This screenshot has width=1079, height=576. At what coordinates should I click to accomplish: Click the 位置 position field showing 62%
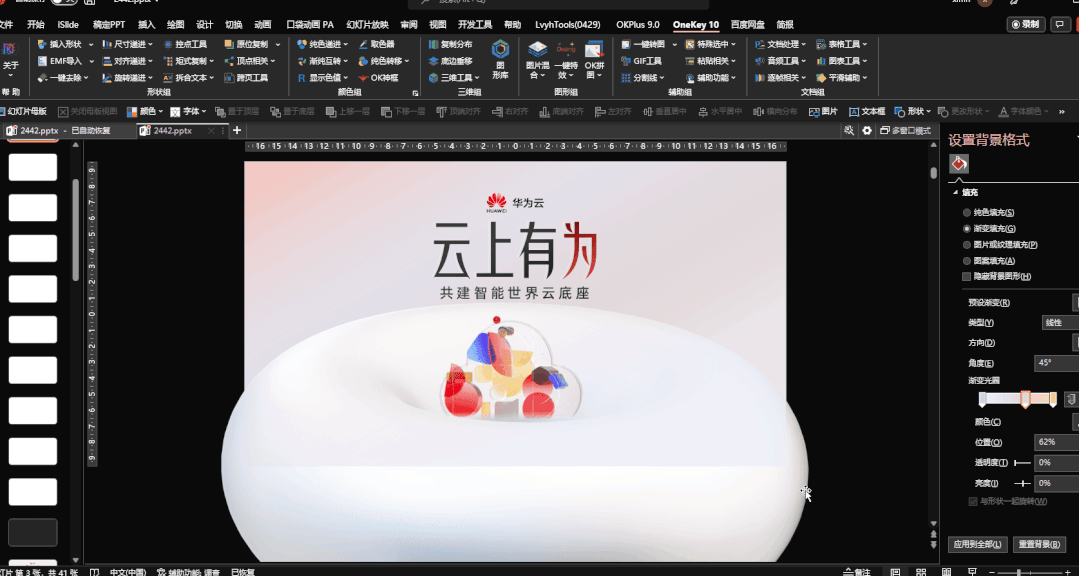coord(1056,442)
